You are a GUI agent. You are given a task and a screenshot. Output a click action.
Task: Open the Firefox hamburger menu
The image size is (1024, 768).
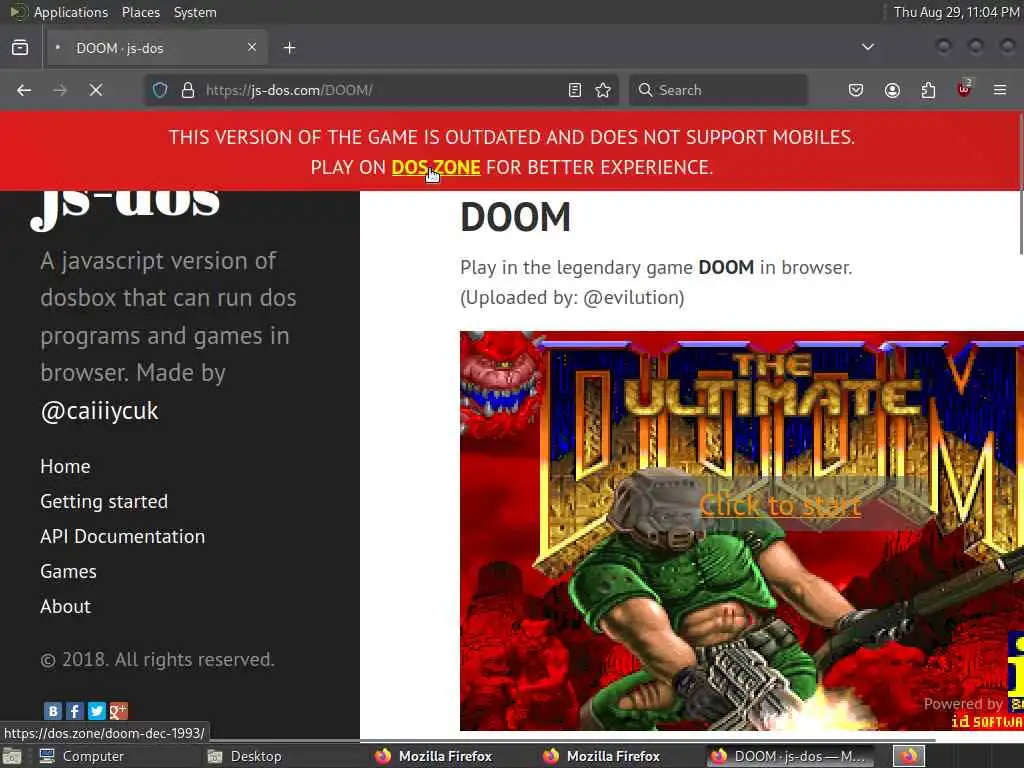point(1000,90)
